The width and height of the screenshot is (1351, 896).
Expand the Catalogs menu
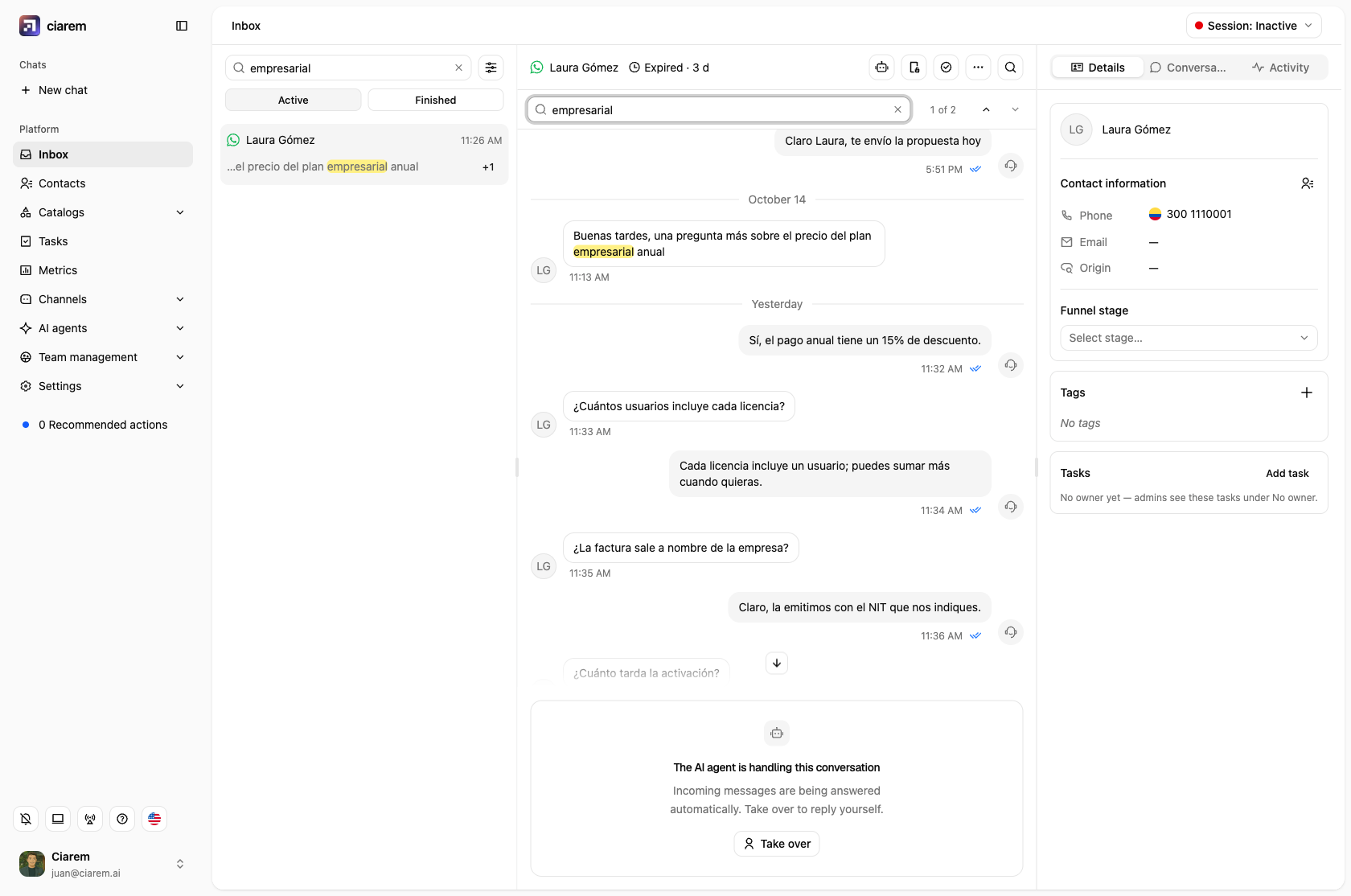click(x=103, y=212)
